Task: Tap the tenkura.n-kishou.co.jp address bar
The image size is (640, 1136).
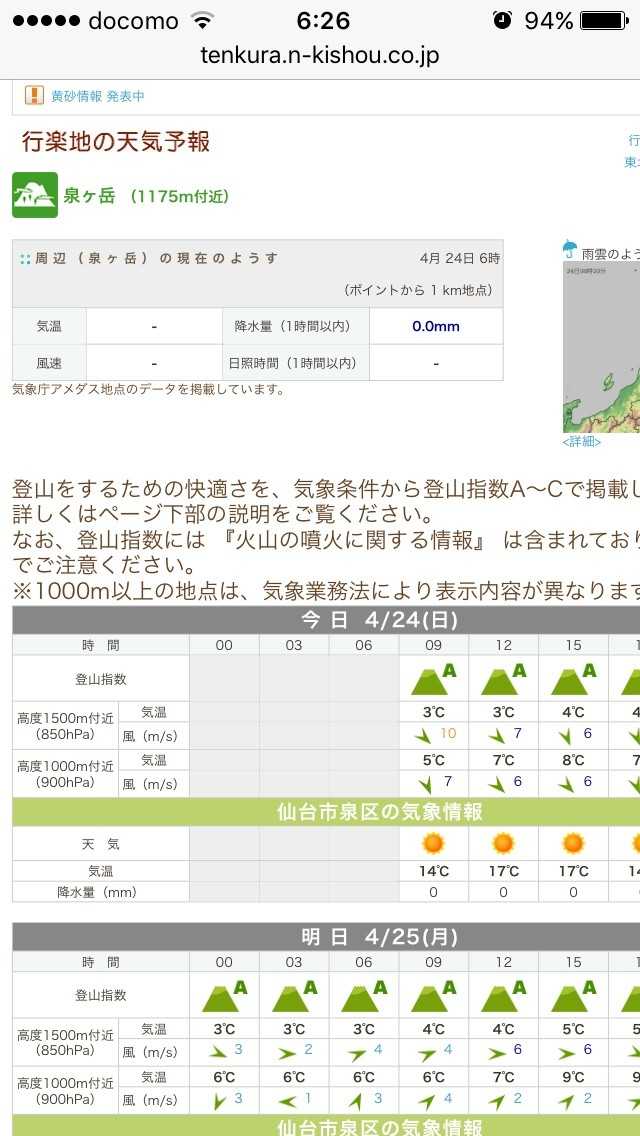Action: tap(320, 55)
